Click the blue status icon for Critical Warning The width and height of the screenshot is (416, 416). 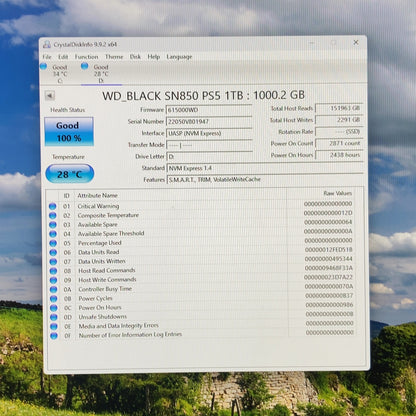tap(52, 206)
